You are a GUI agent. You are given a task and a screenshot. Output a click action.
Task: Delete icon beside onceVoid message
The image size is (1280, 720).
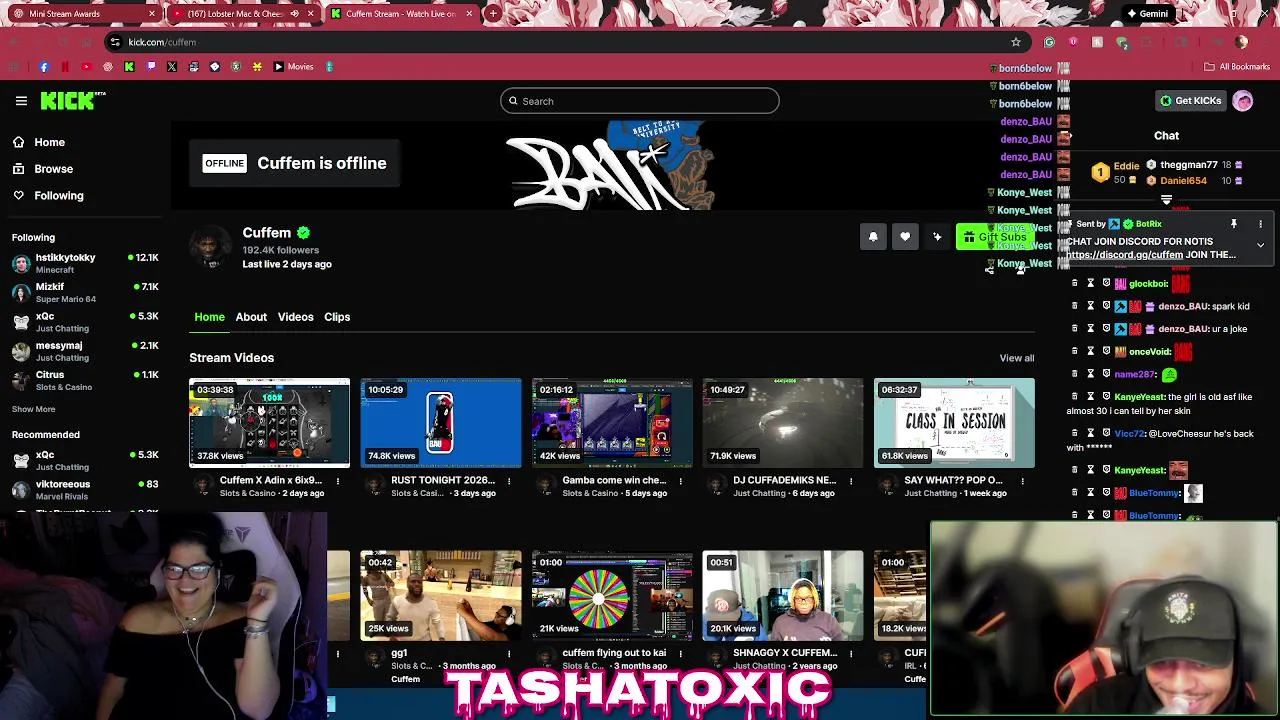[x=1075, y=352]
